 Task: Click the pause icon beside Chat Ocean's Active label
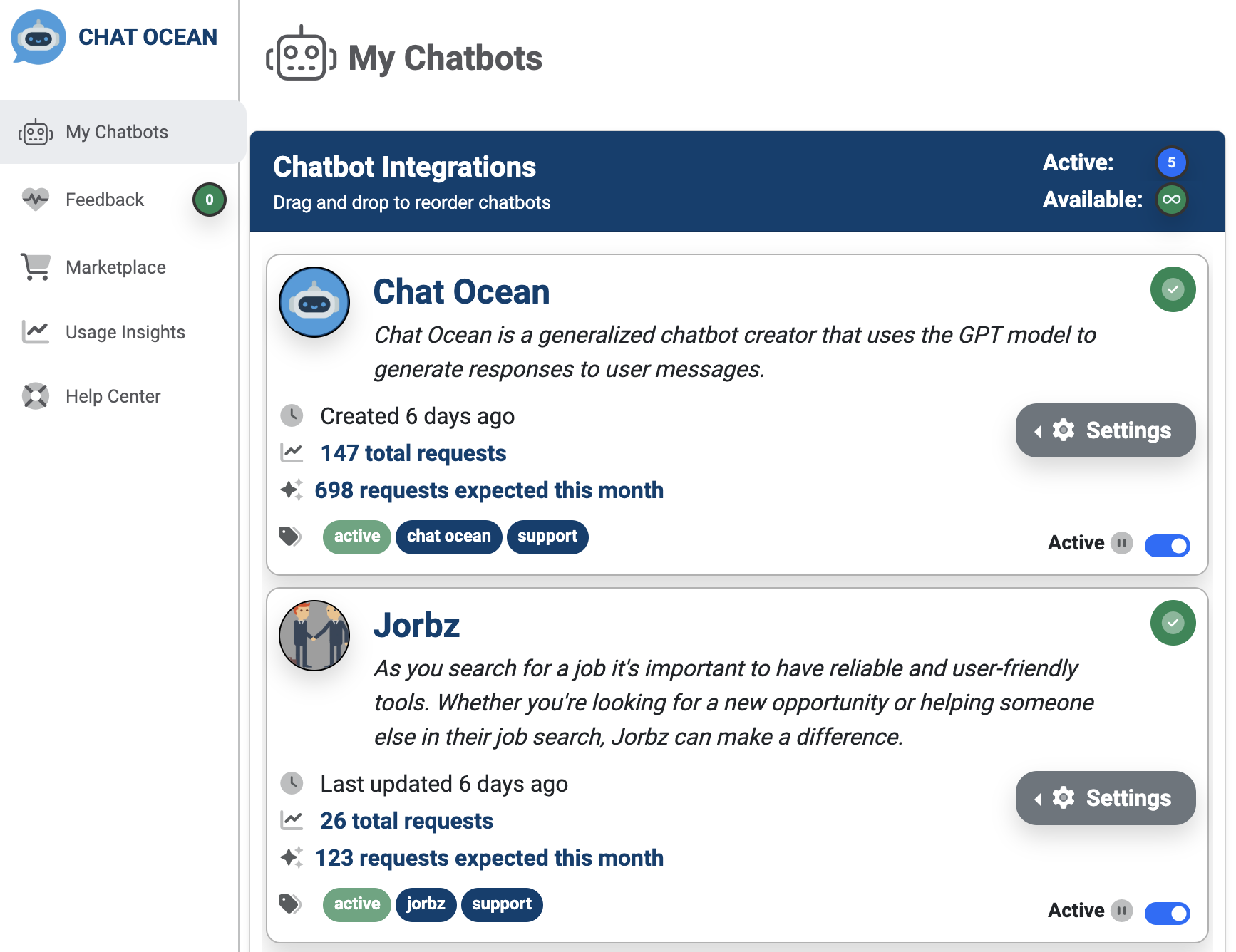(x=1122, y=543)
